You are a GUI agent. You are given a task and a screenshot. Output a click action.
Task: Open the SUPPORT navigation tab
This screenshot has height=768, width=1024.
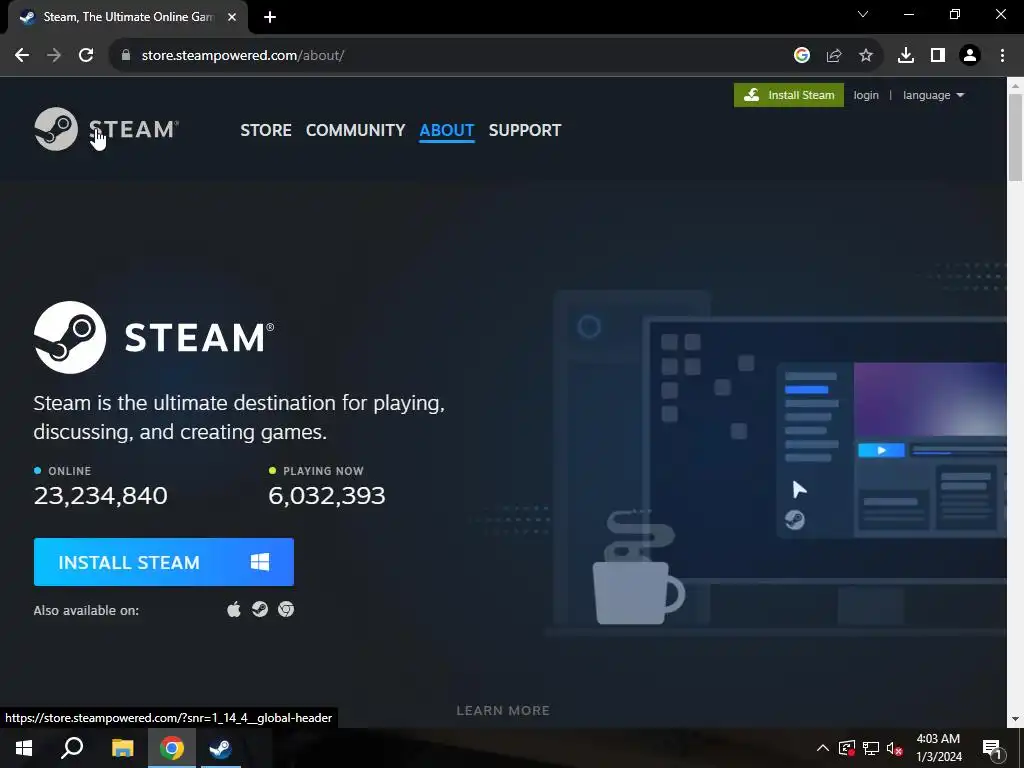(524, 130)
